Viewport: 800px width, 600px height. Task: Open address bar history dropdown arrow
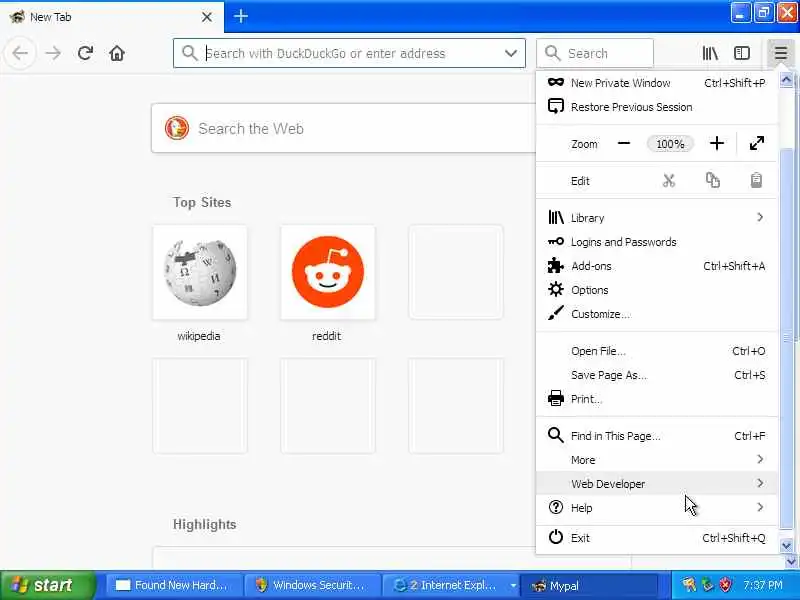[x=511, y=53]
